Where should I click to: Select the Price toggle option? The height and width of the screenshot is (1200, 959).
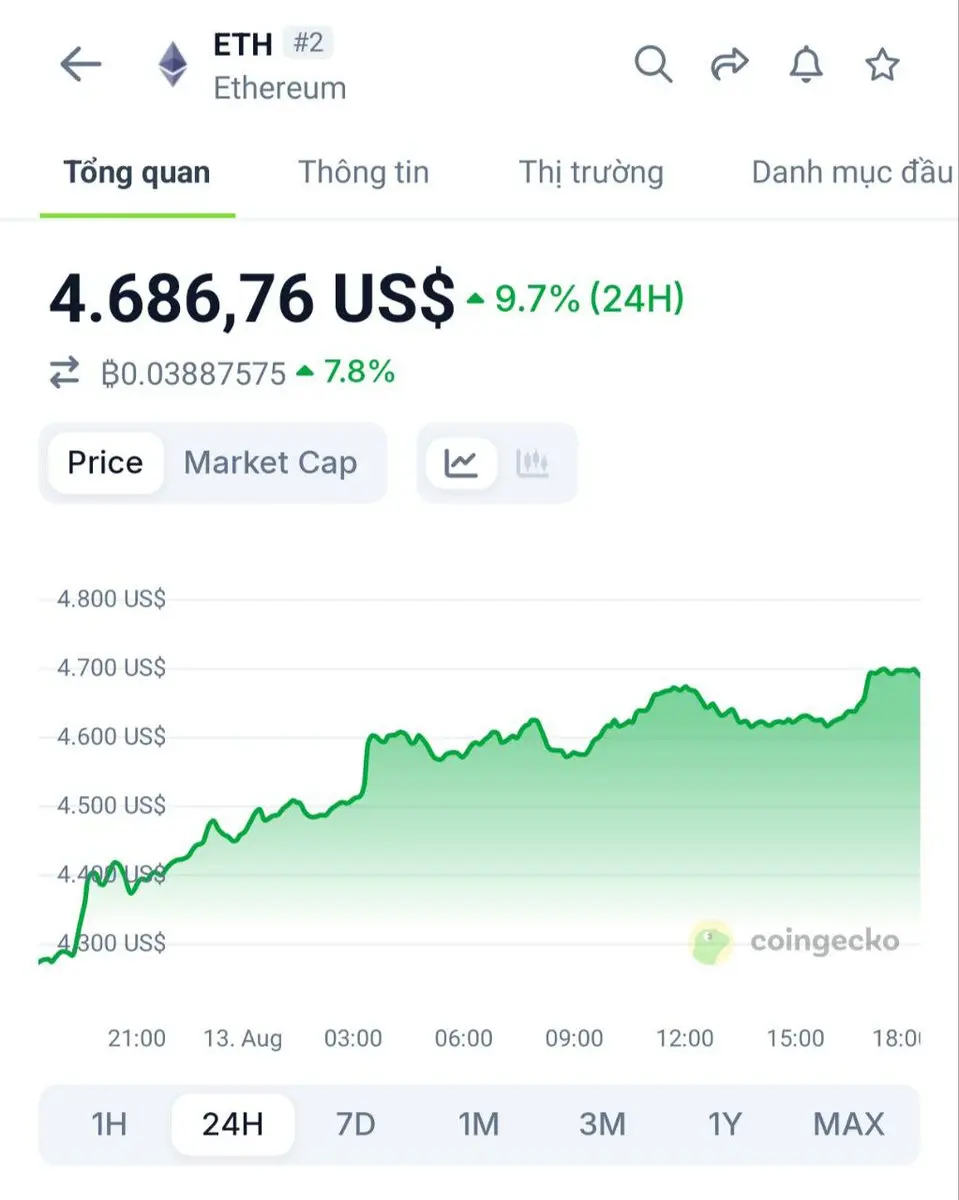[x=105, y=463]
